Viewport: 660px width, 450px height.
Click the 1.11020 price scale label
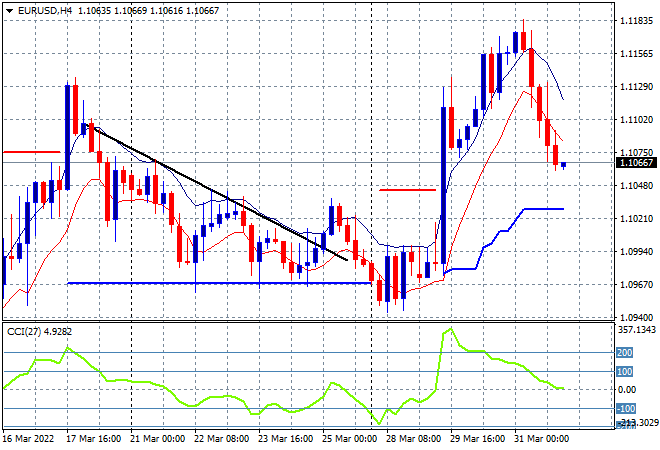pyautogui.click(x=636, y=120)
